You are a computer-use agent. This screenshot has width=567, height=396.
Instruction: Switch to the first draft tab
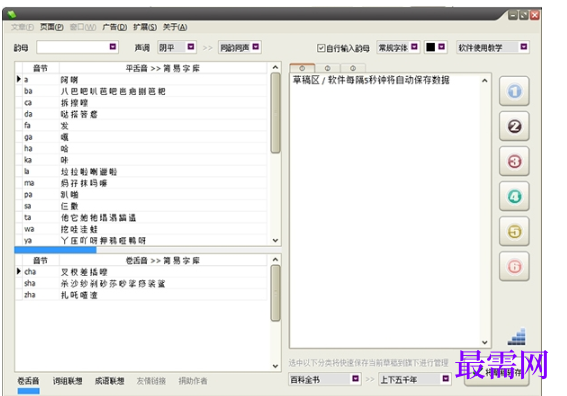(302, 68)
